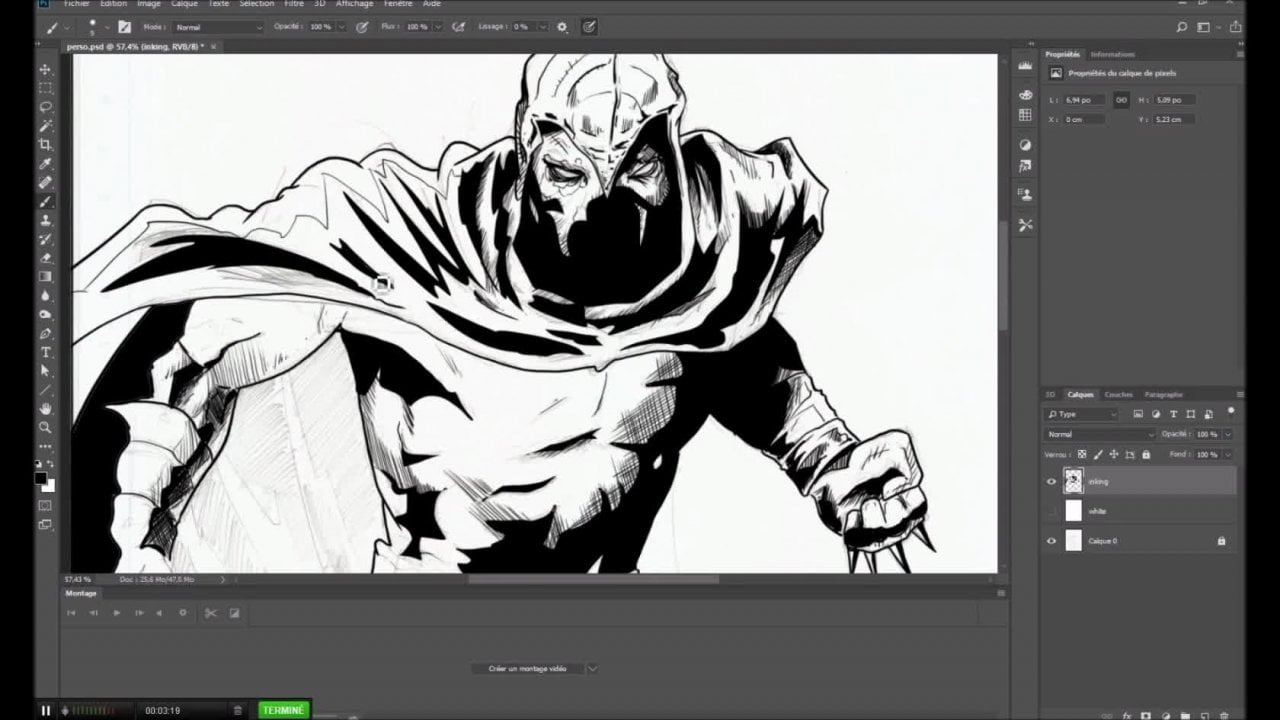The image size is (1280, 720).
Task: Open the brush Mode dropdown in options bar
Action: (x=217, y=27)
